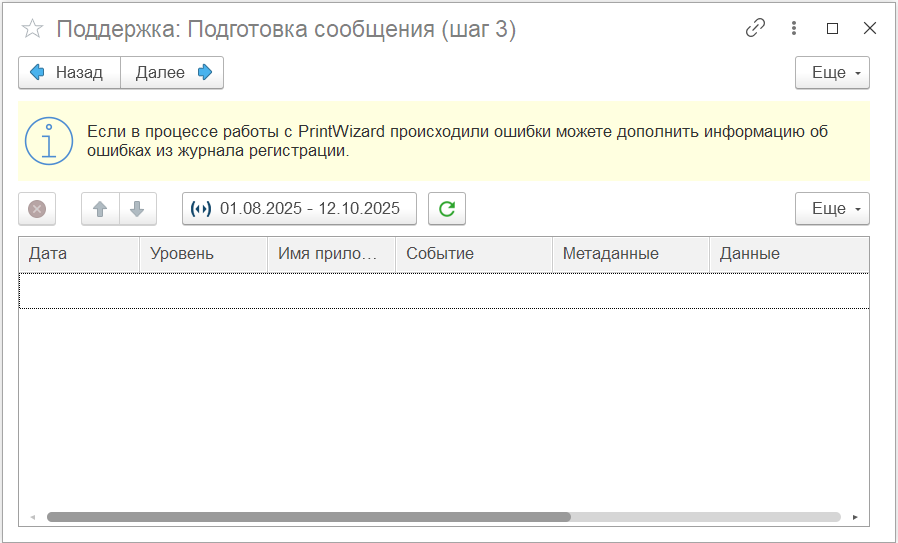This screenshot has width=898, height=543.
Task: Click the Метаданные column header
Action: coord(630,254)
